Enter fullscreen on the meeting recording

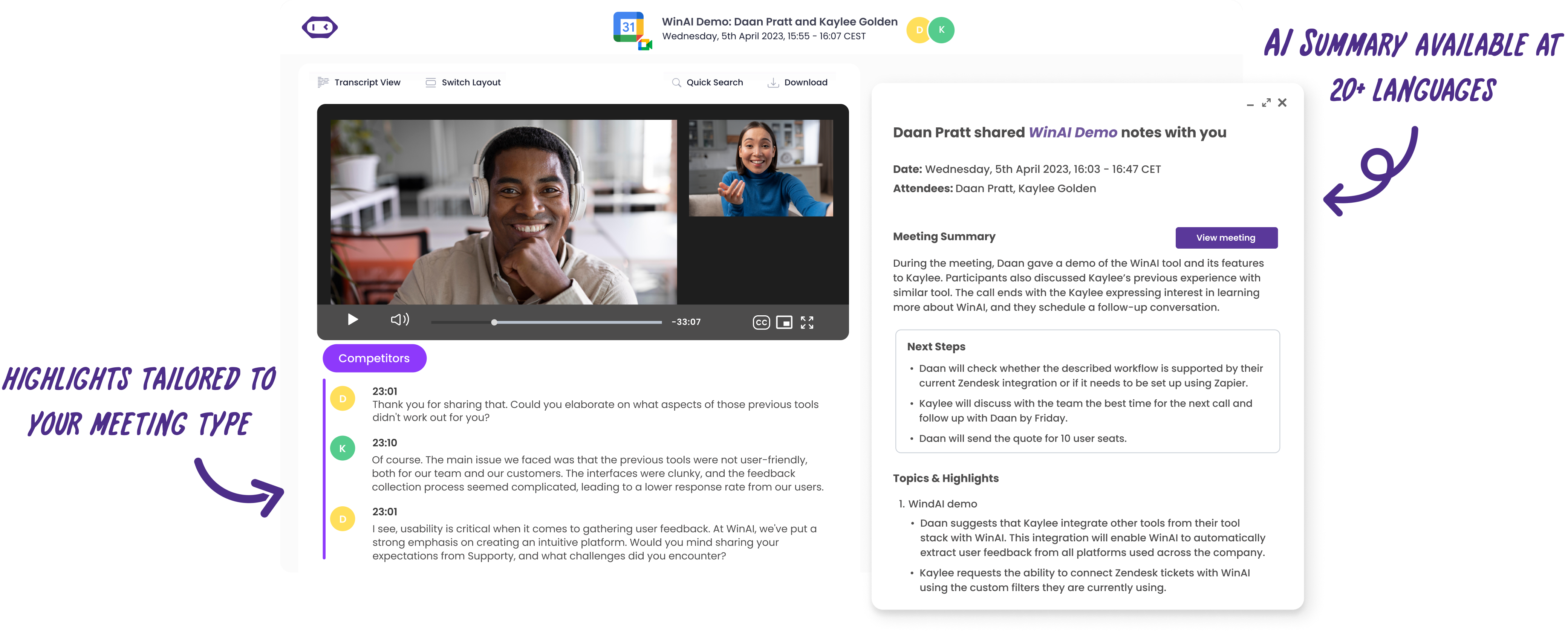[x=808, y=322]
